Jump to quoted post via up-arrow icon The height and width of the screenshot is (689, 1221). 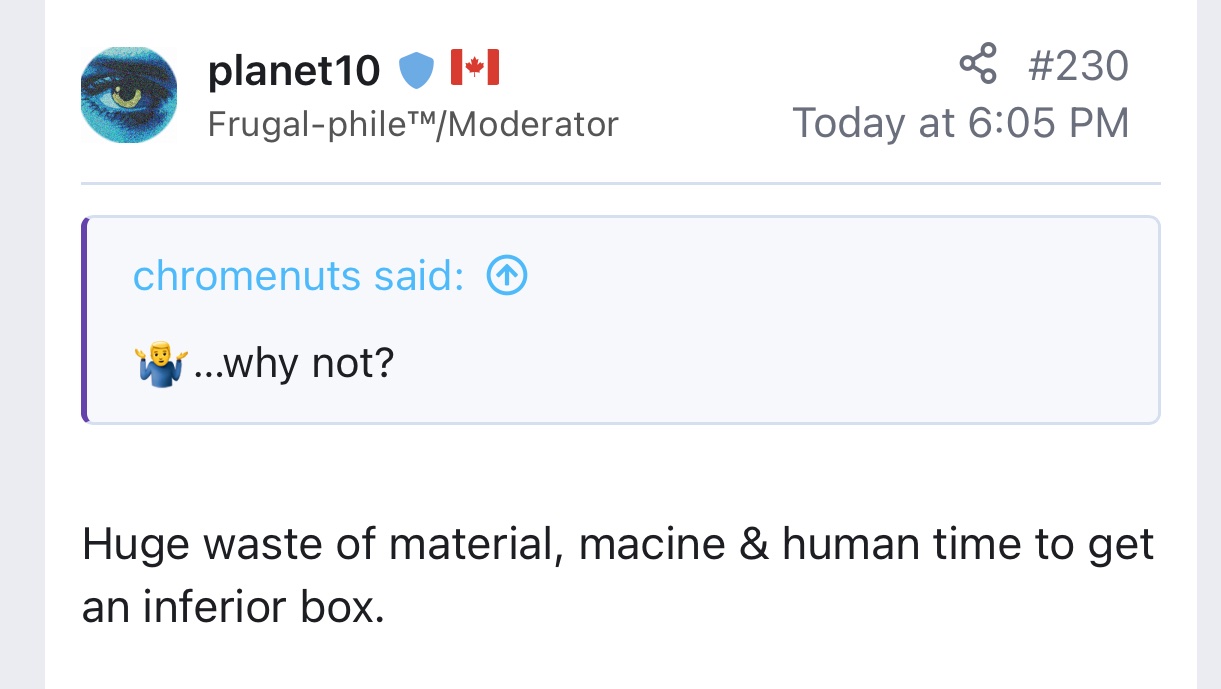click(x=506, y=276)
